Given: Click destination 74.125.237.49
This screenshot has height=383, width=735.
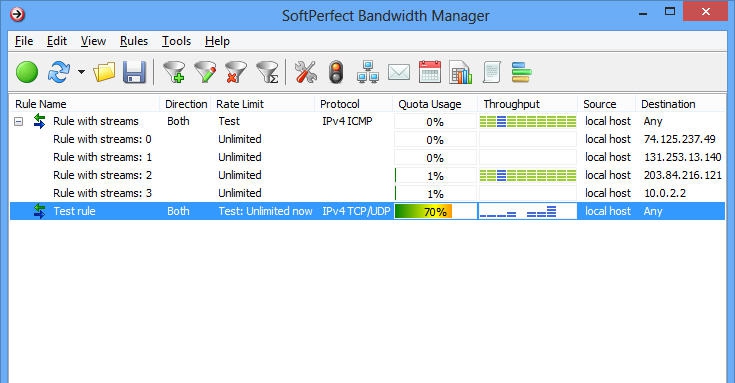Looking at the screenshot, I should point(680,139).
